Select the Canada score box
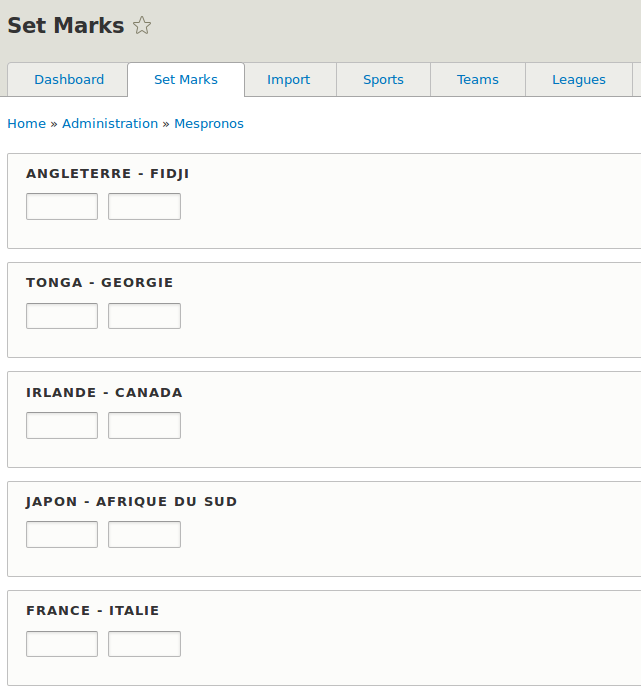Screen dimensions: 641x689 144,425
